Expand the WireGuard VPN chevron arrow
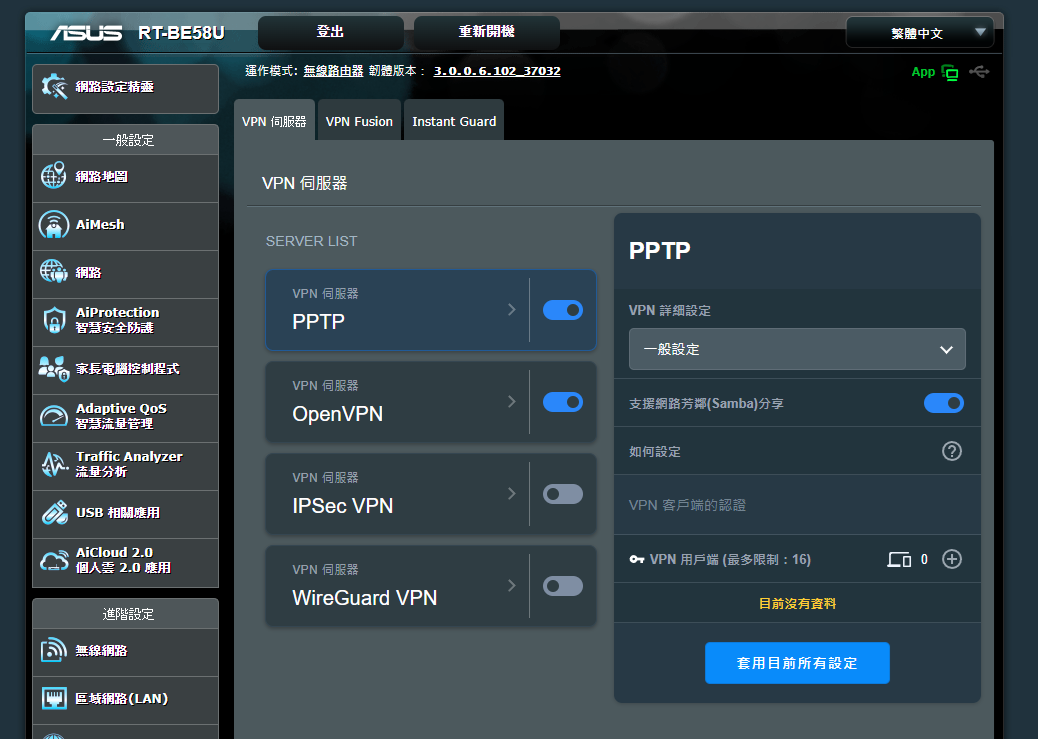Image resolution: width=1038 pixels, height=739 pixels. click(512, 585)
